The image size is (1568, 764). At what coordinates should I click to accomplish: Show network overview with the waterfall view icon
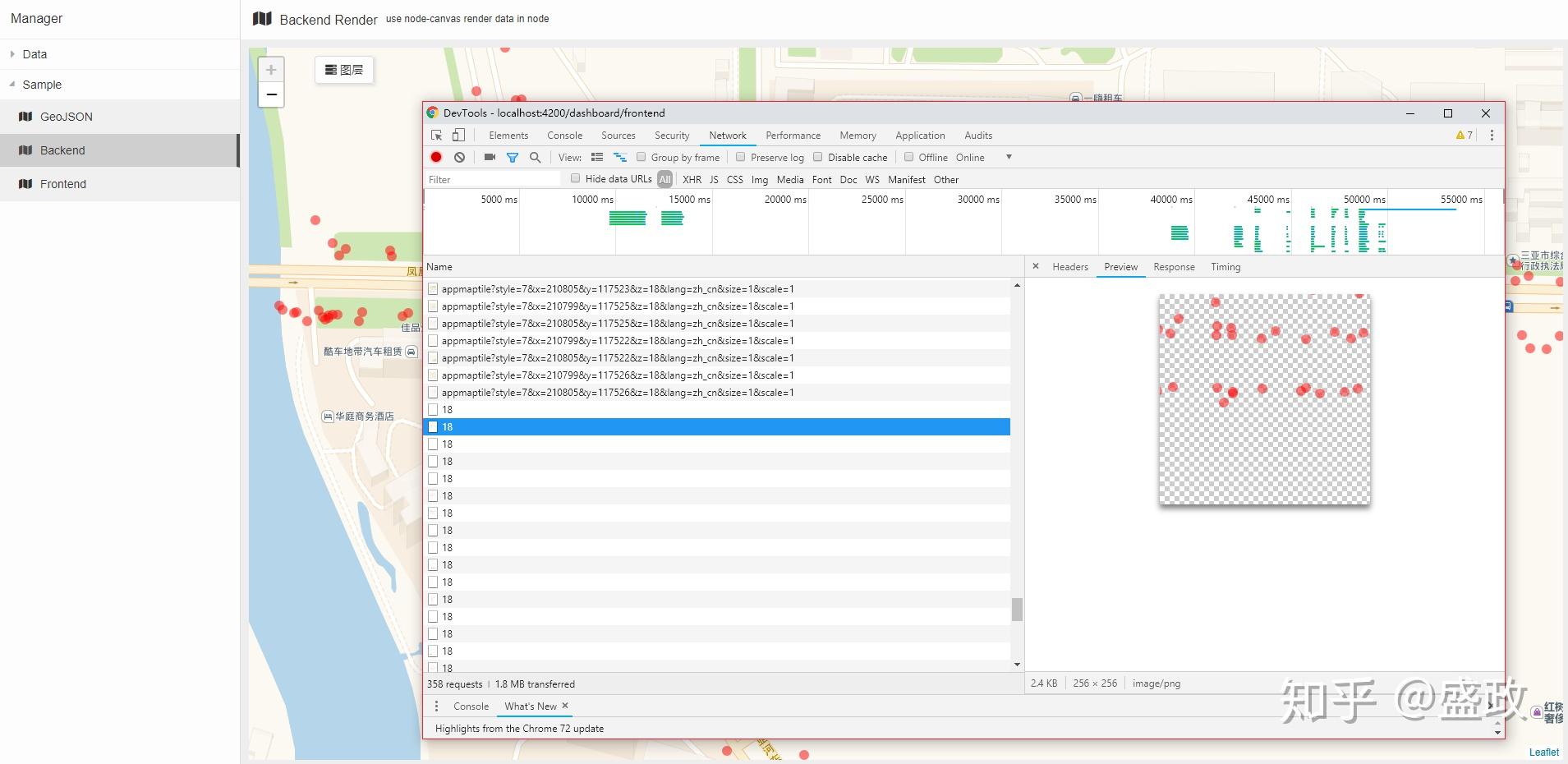(621, 157)
